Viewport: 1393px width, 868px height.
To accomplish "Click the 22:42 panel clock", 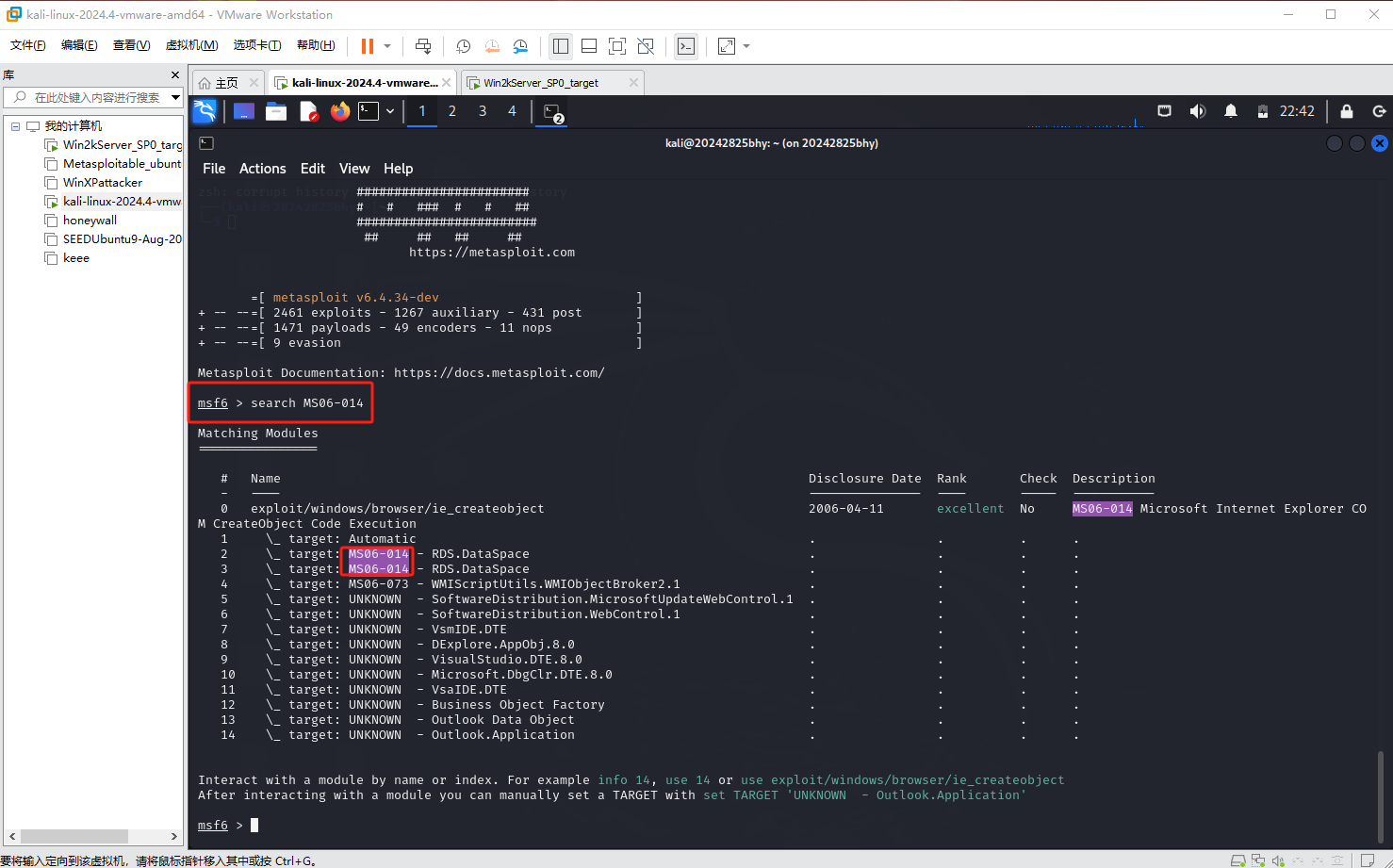I will (x=1297, y=111).
